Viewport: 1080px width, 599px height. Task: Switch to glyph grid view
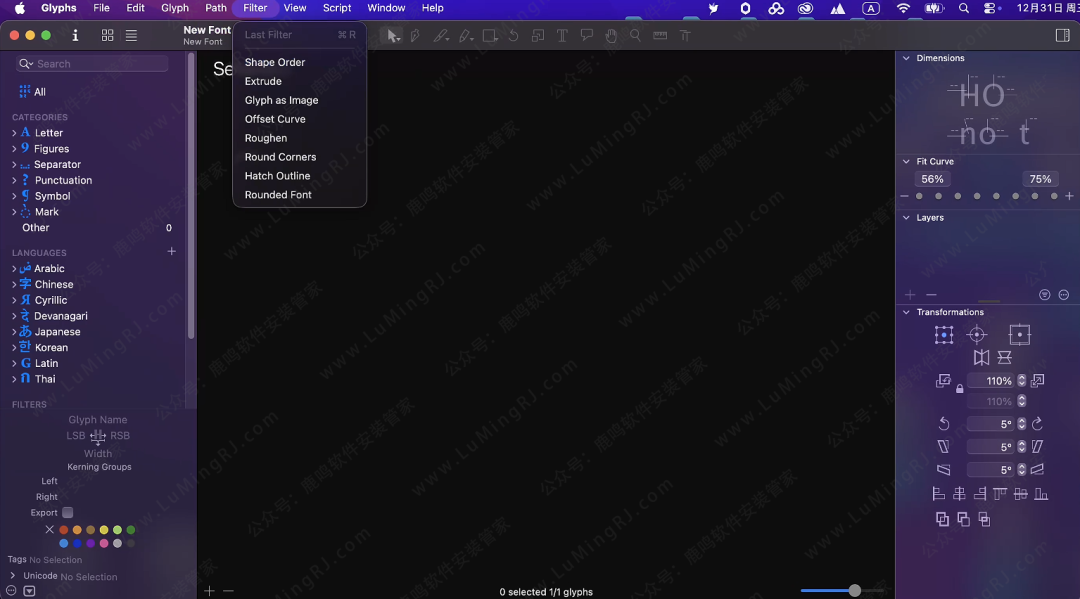click(x=107, y=36)
